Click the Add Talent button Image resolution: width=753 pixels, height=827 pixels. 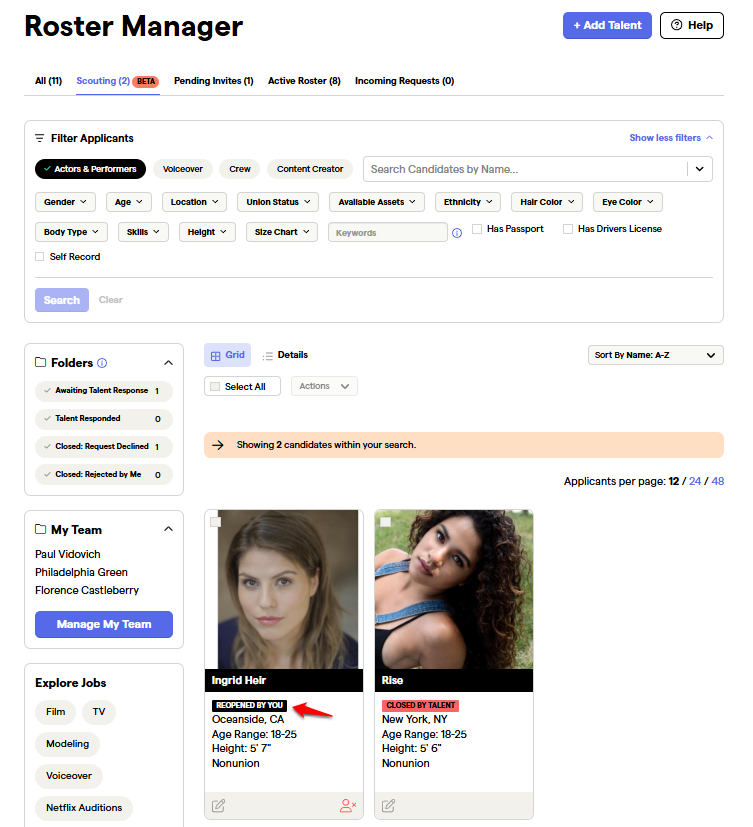607,25
